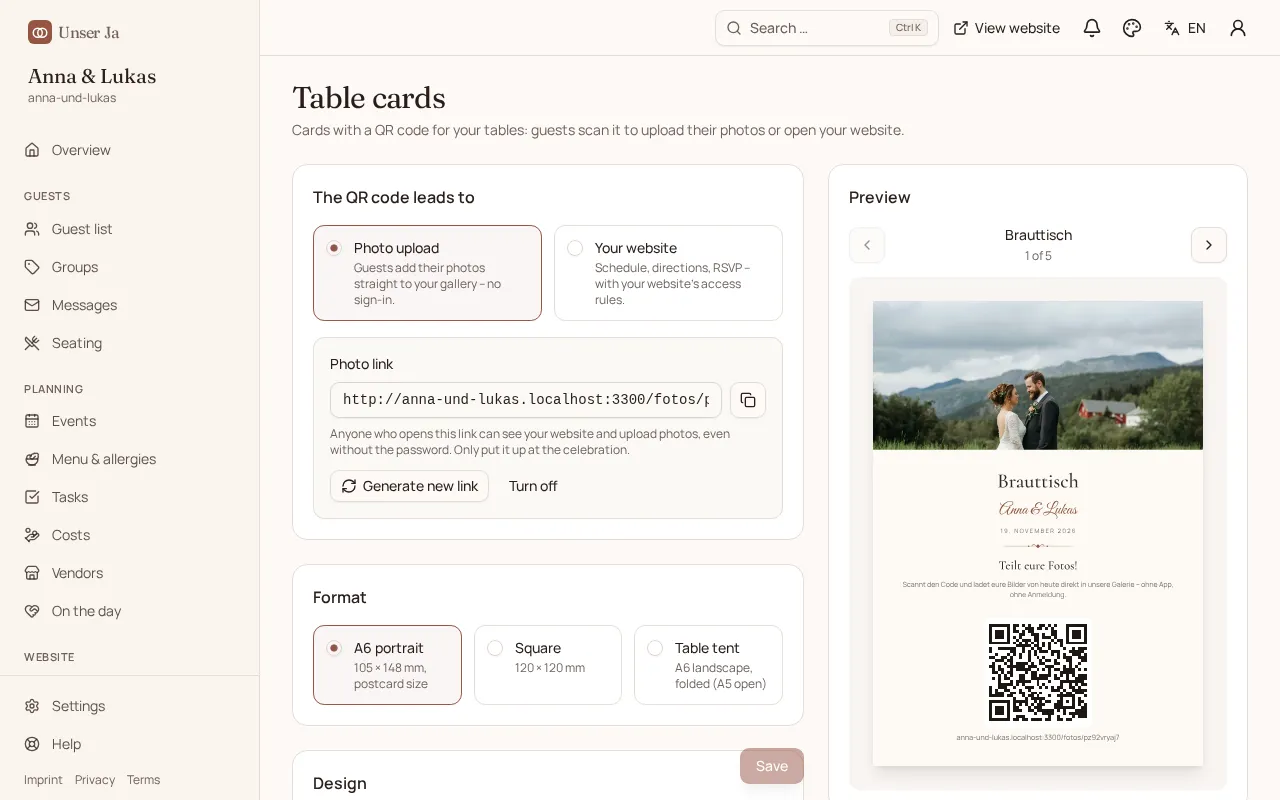This screenshot has height=800, width=1280.
Task: Click Turn off for the photo link
Action: (533, 486)
